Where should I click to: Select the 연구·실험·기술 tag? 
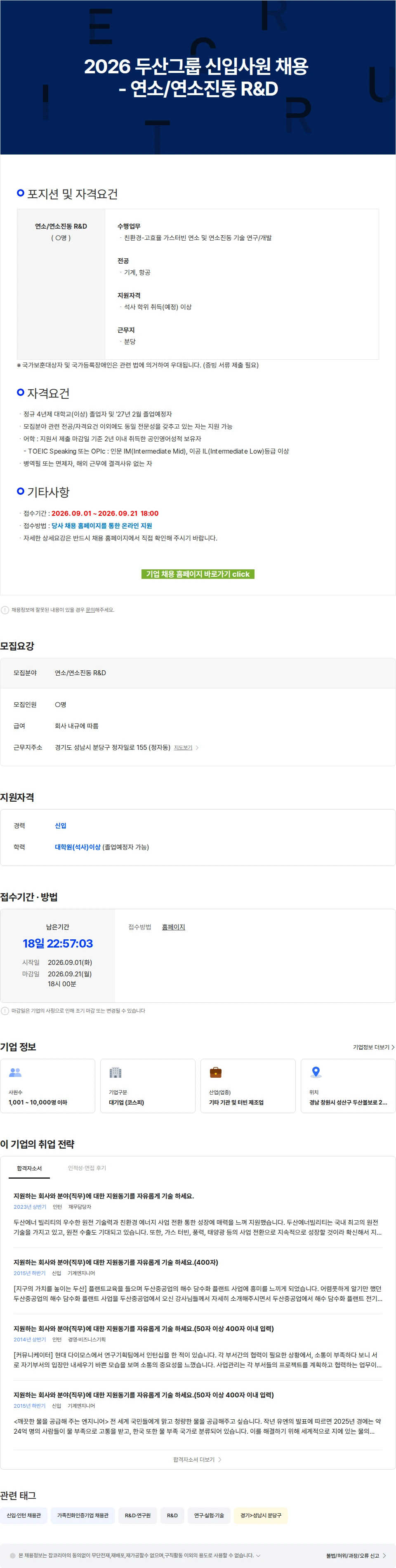[x=209, y=1516]
